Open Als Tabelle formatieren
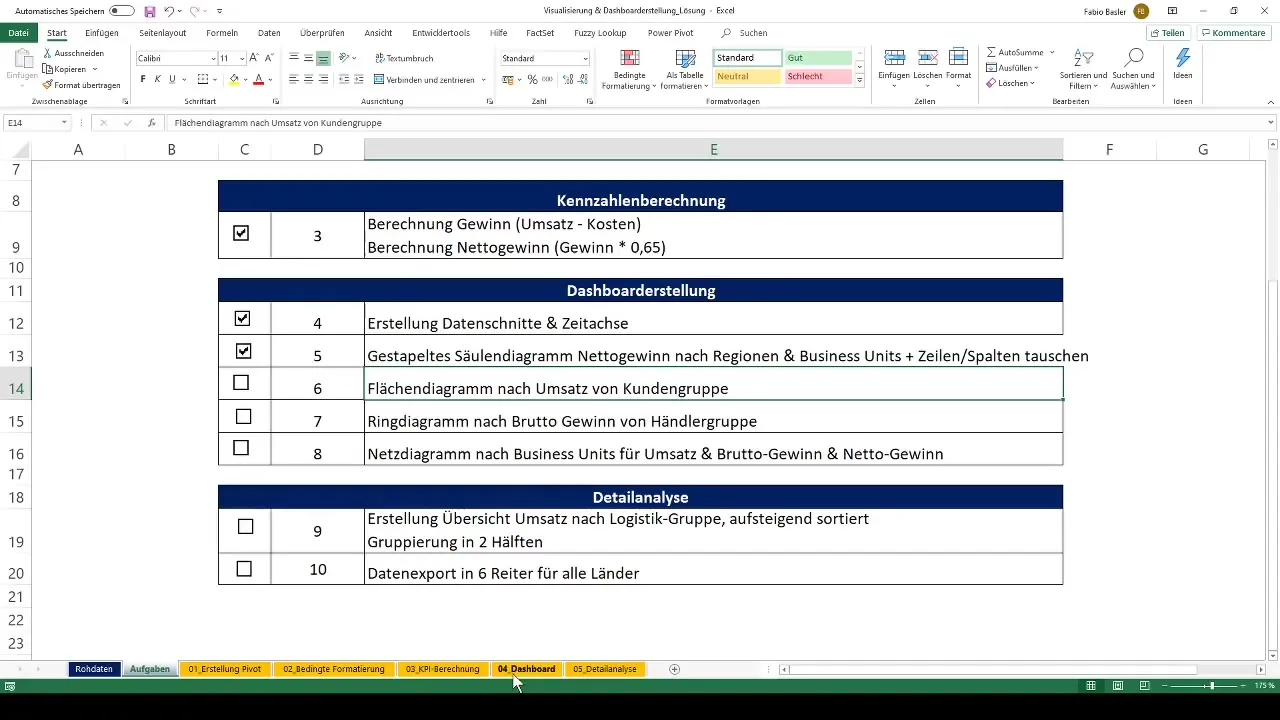Image resolution: width=1280 pixels, height=720 pixels. (x=684, y=70)
